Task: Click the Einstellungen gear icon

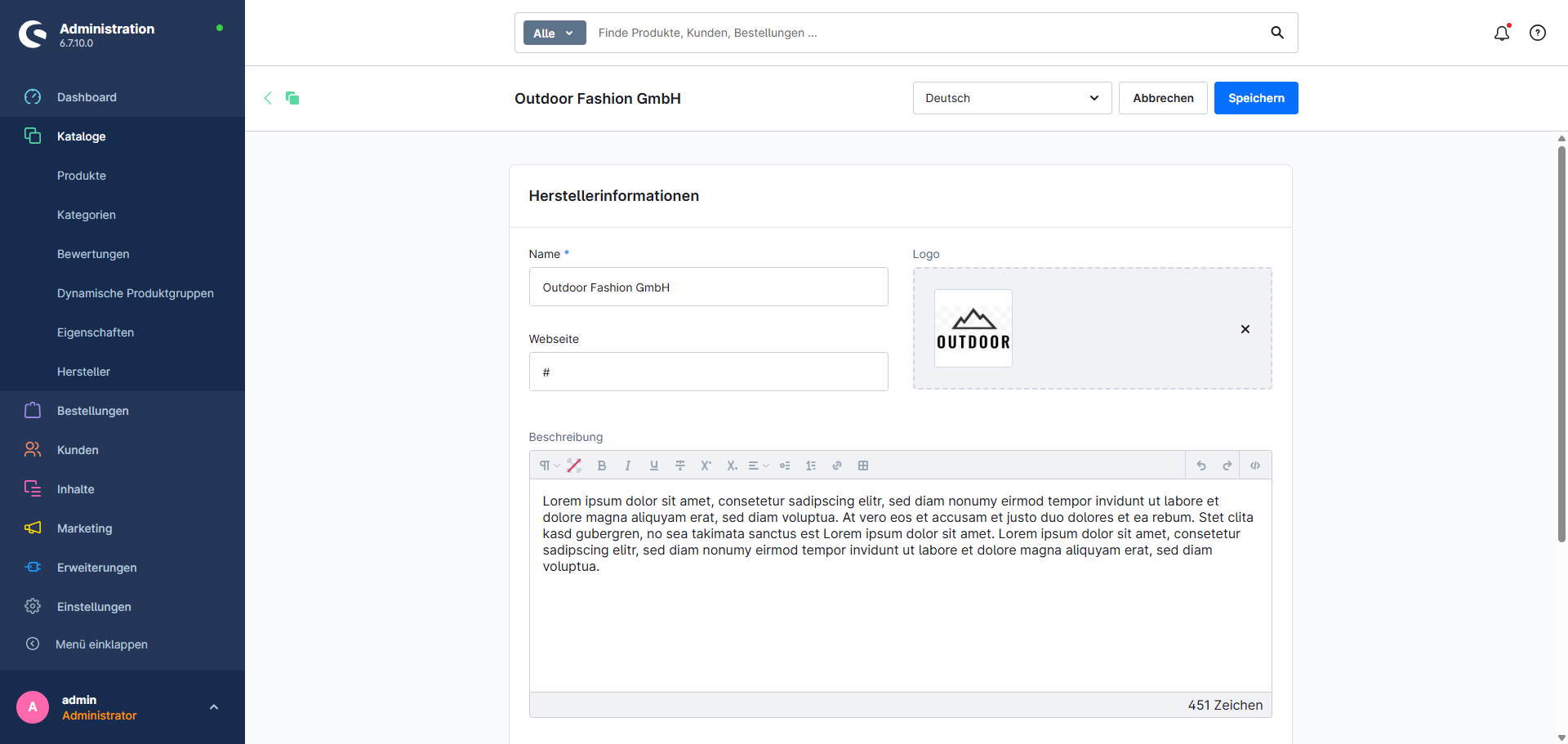Action: [33, 606]
